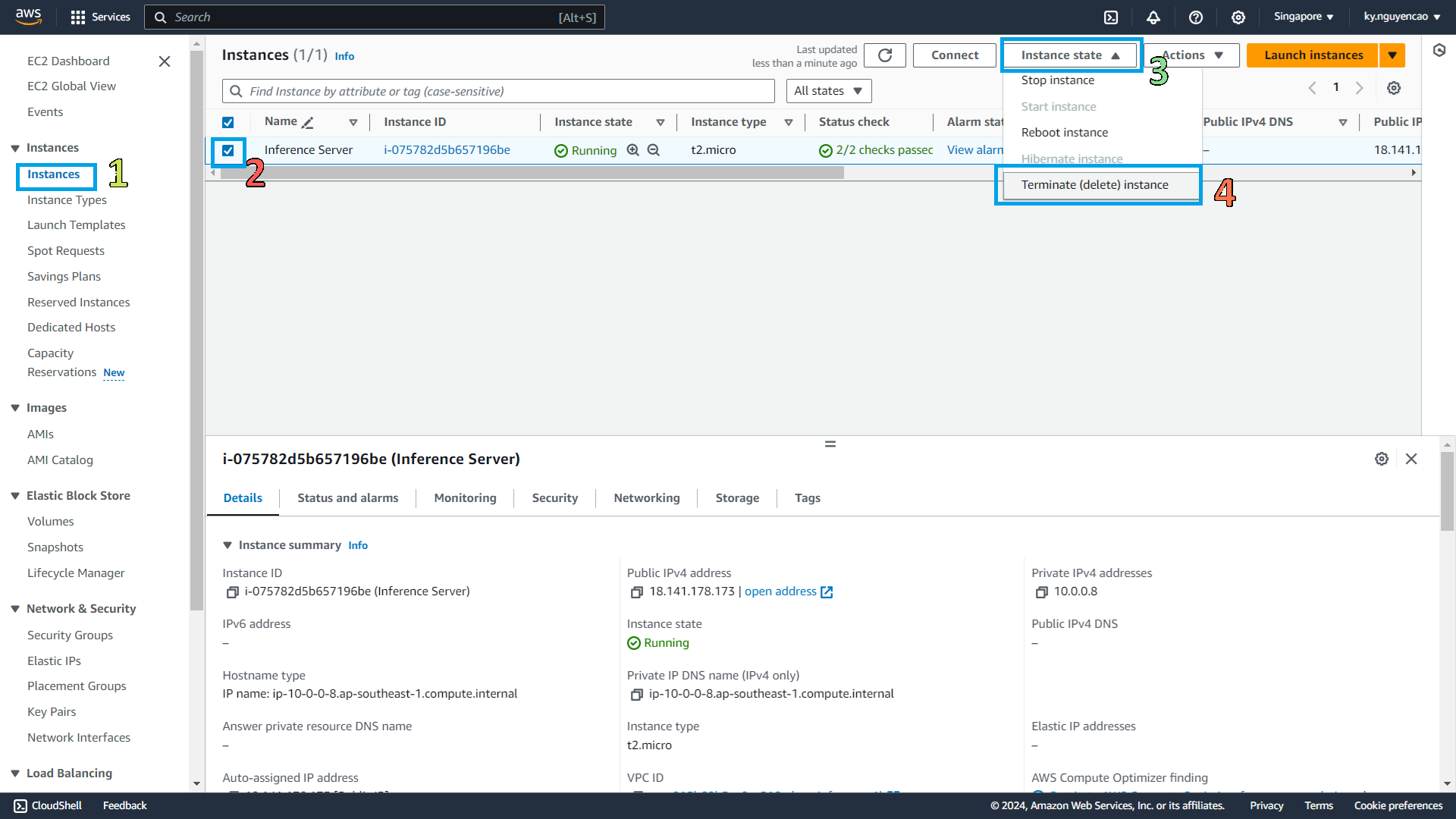Click the horizontal table scrollbar
Viewport: 1456px width, 819px height.
click(x=531, y=173)
